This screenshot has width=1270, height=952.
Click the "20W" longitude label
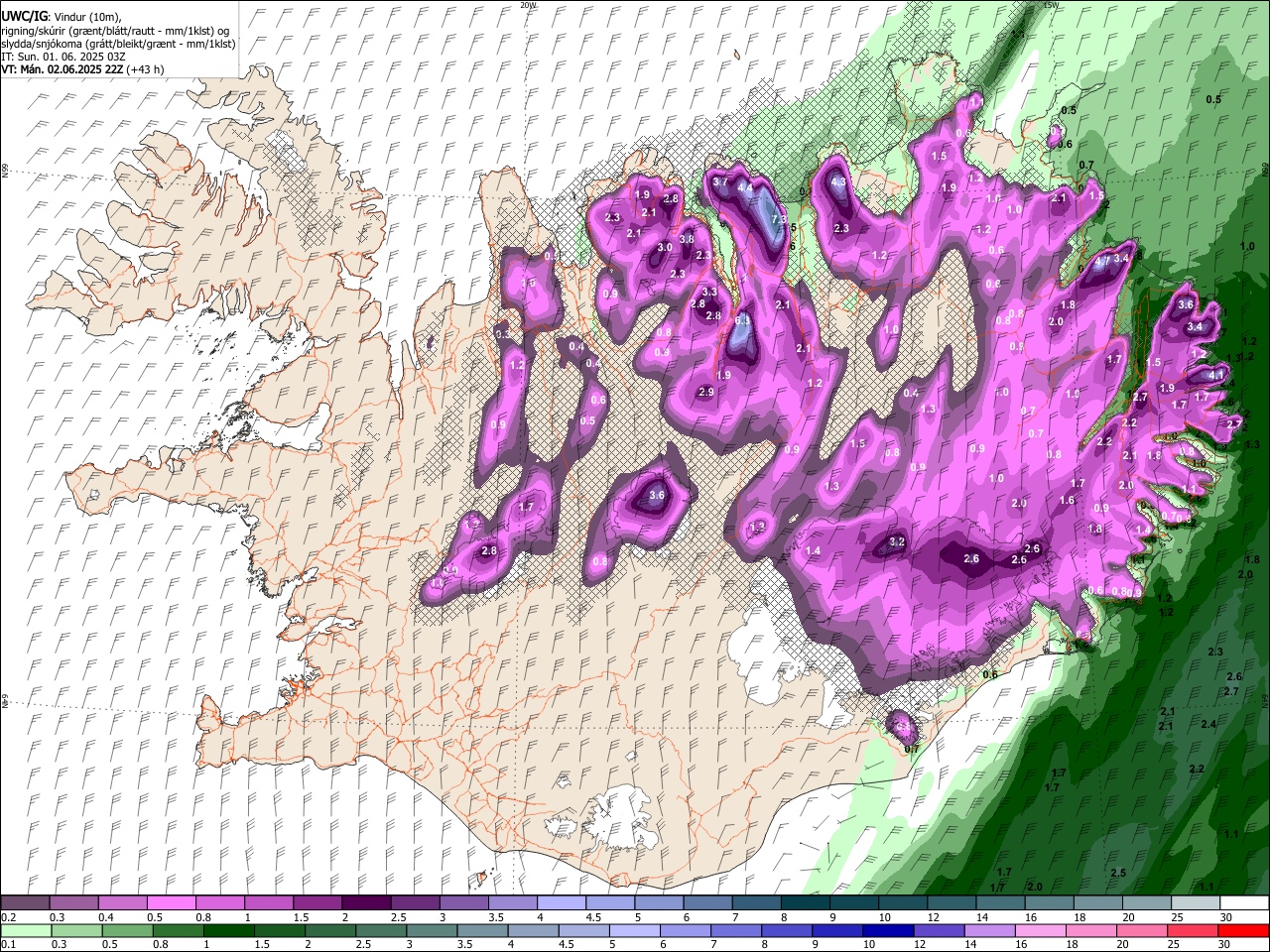528,5
